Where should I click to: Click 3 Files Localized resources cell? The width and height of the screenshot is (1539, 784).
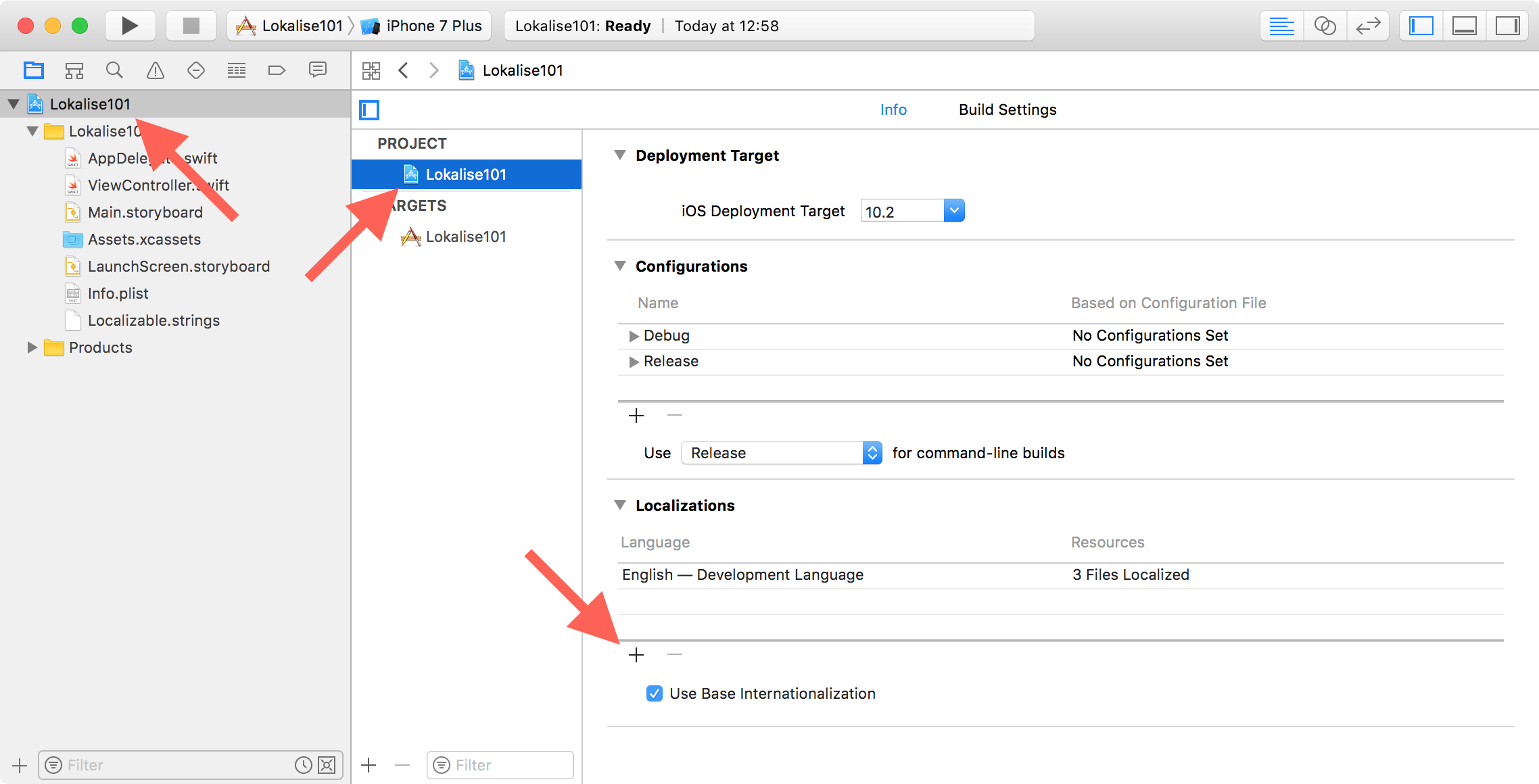point(1131,574)
